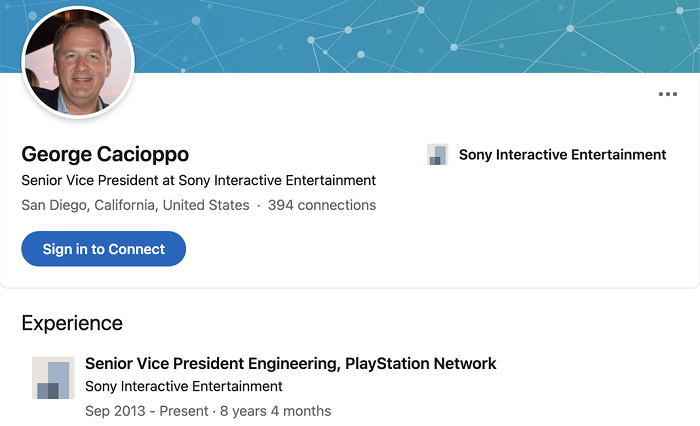Click the Experience section heading

[72, 323]
